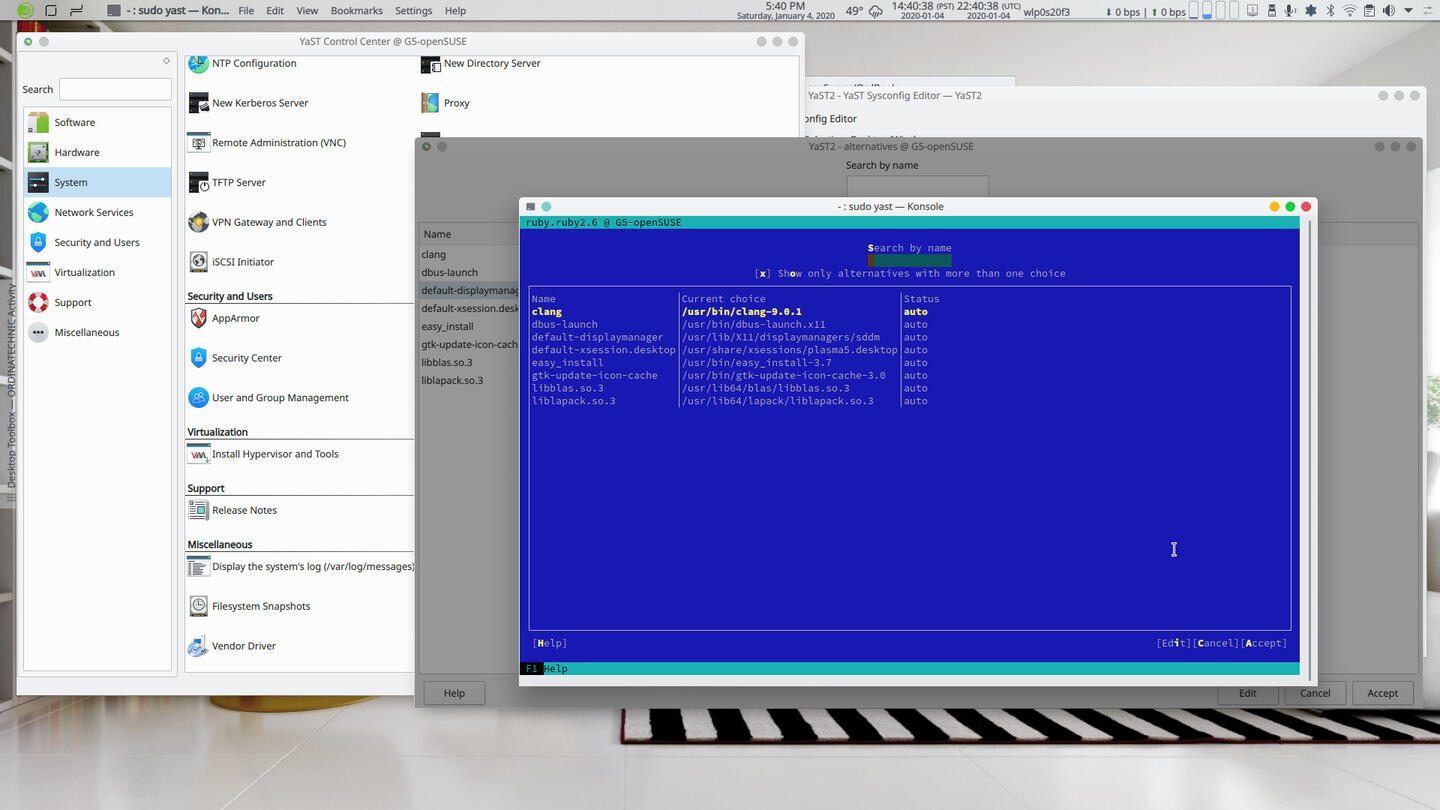Open the Help menu in the top bar

[455, 11]
